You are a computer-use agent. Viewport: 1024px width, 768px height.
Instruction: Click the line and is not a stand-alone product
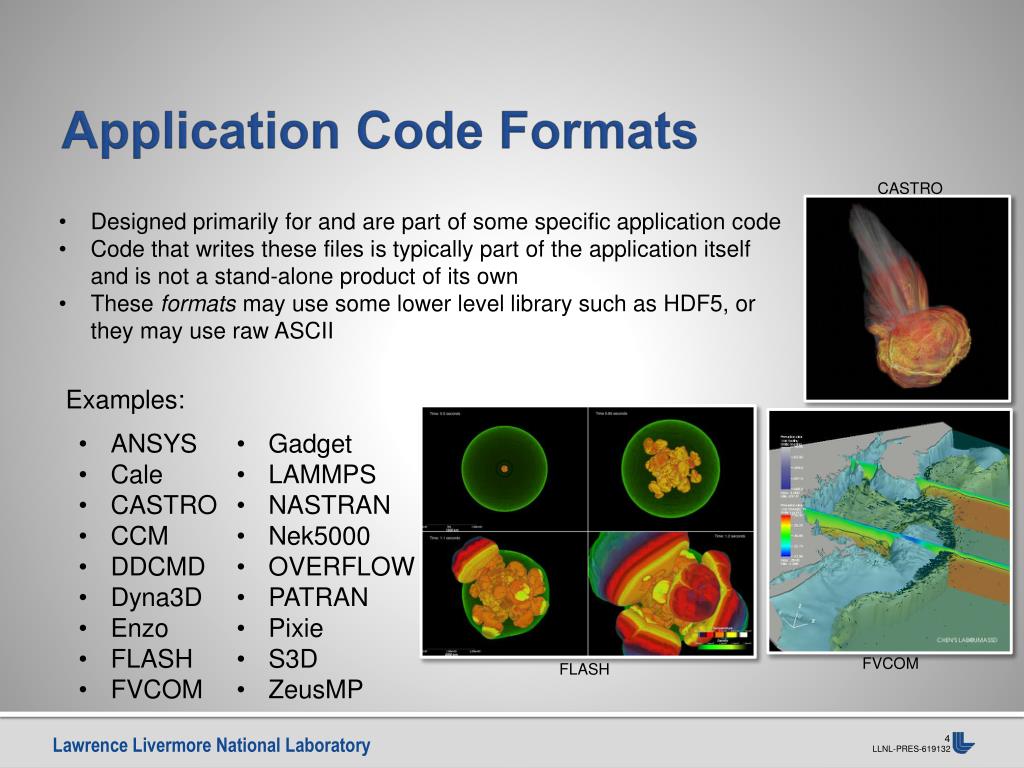(x=304, y=277)
